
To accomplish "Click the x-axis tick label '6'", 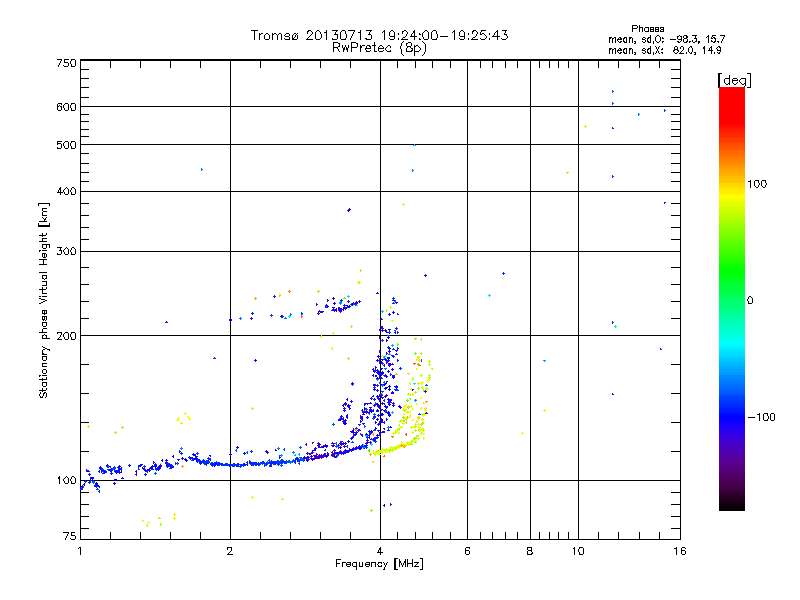I will click(x=467, y=551).
